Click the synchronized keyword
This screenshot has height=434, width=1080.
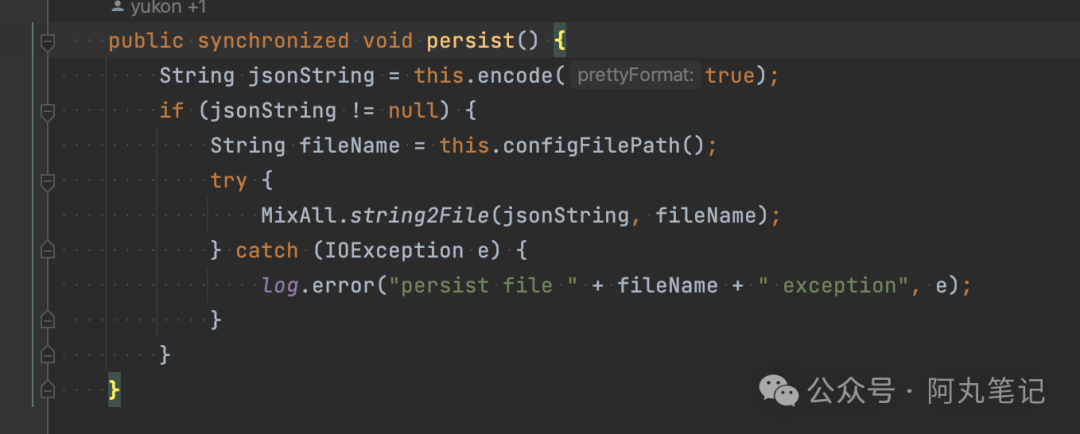click(x=273, y=42)
